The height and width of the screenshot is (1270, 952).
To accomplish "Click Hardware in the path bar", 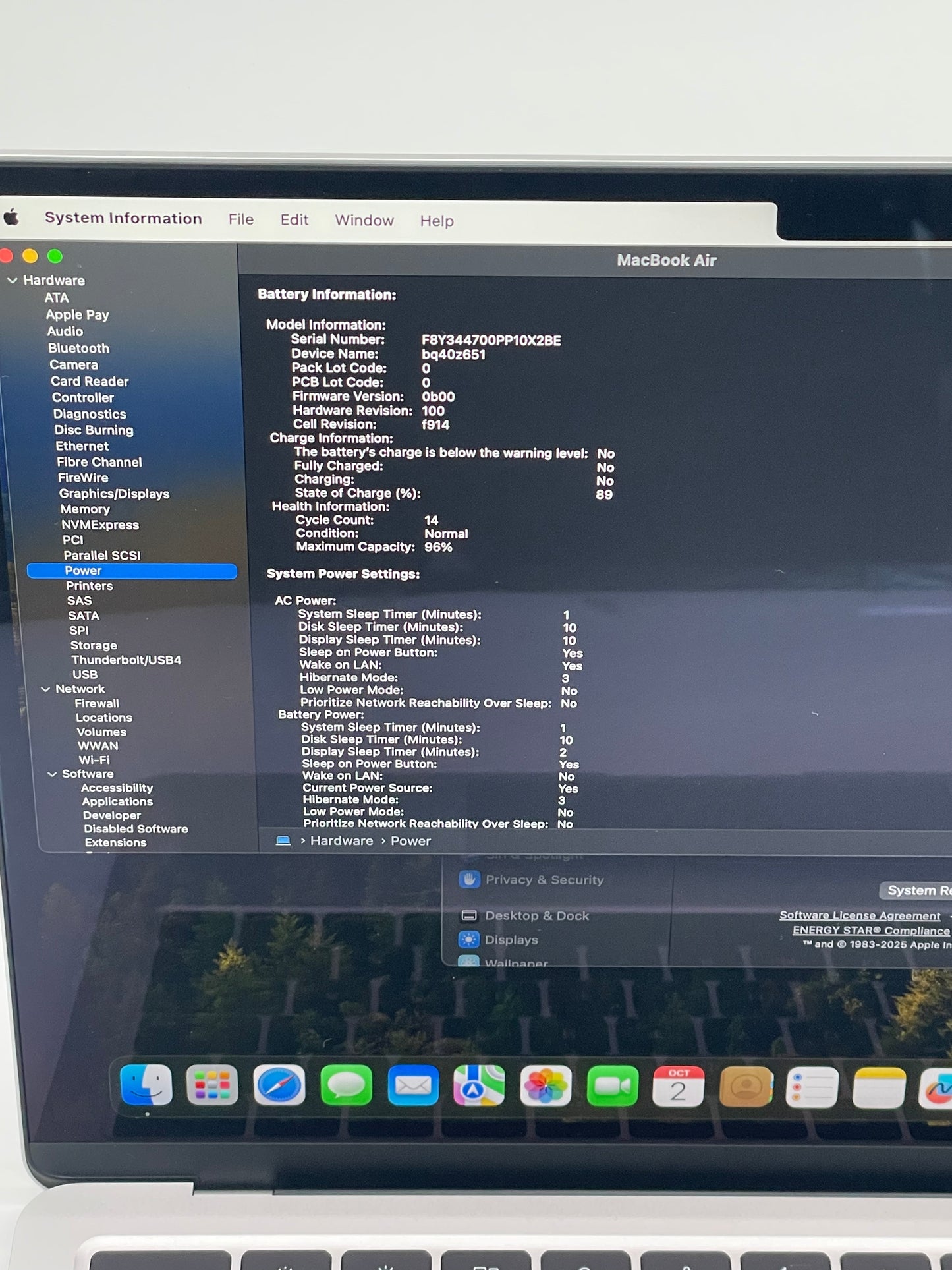I will click(341, 840).
